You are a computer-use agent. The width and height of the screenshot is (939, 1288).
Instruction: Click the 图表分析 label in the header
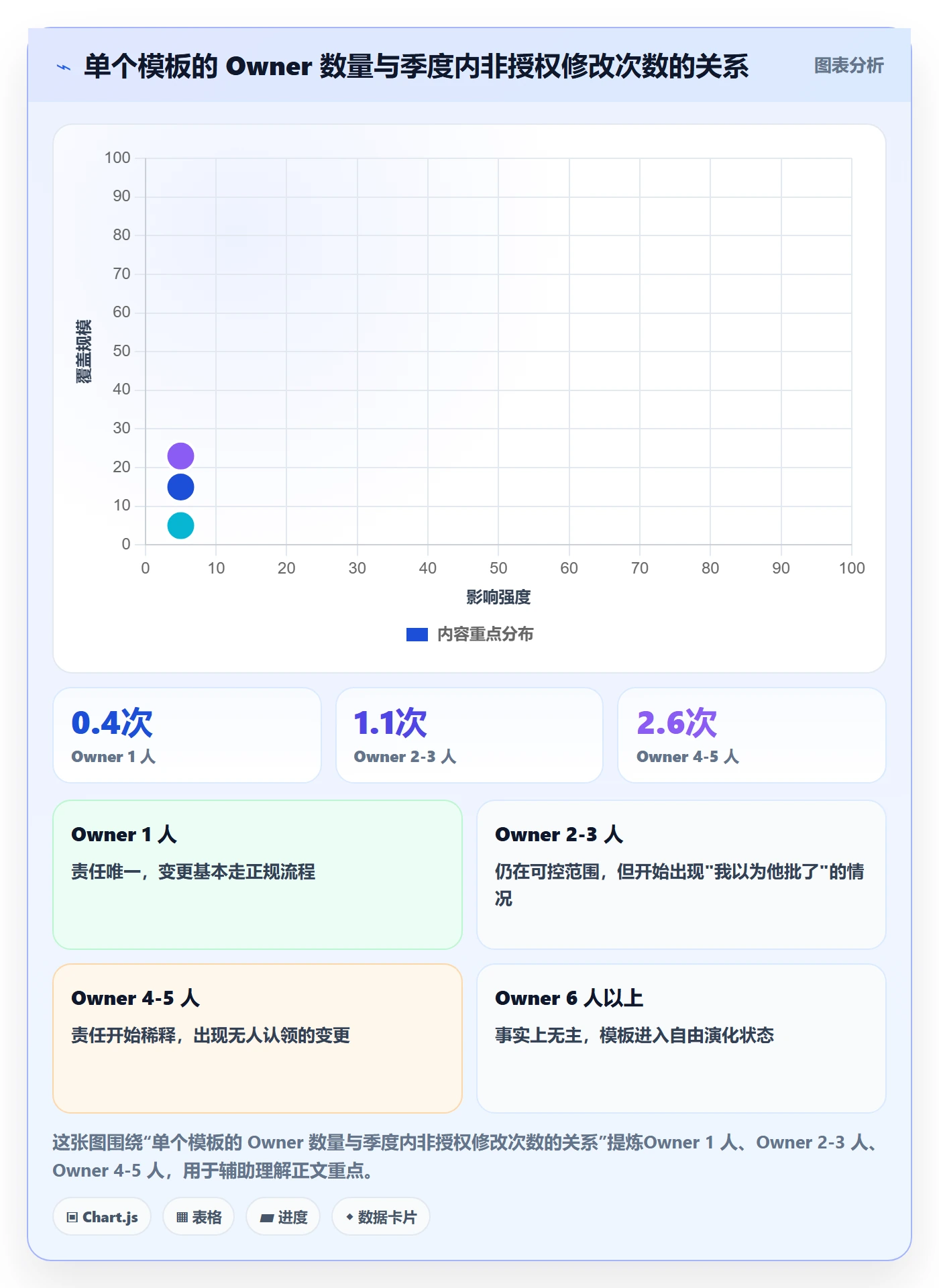point(848,66)
